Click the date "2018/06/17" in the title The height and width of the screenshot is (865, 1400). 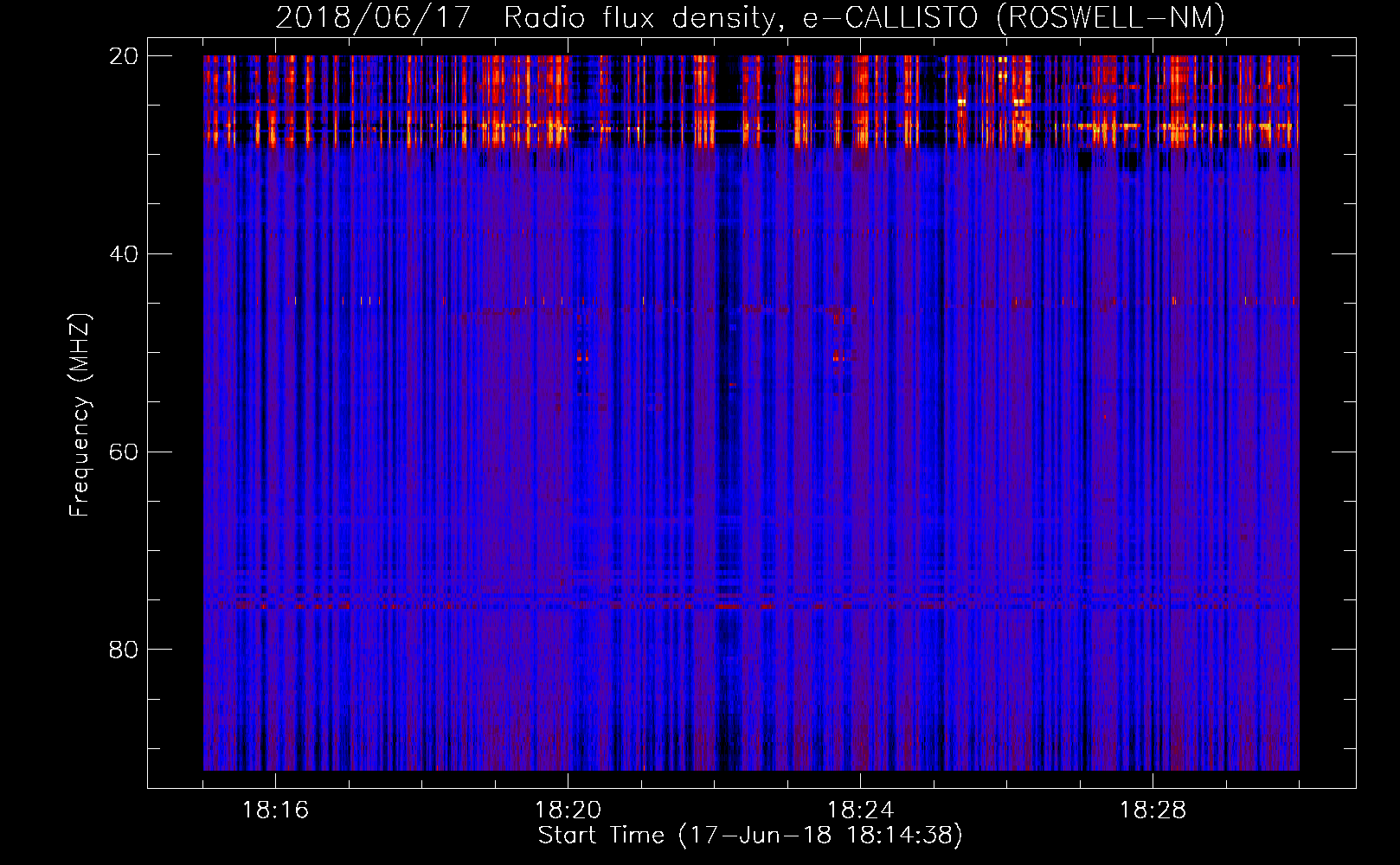[x=373, y=17]
